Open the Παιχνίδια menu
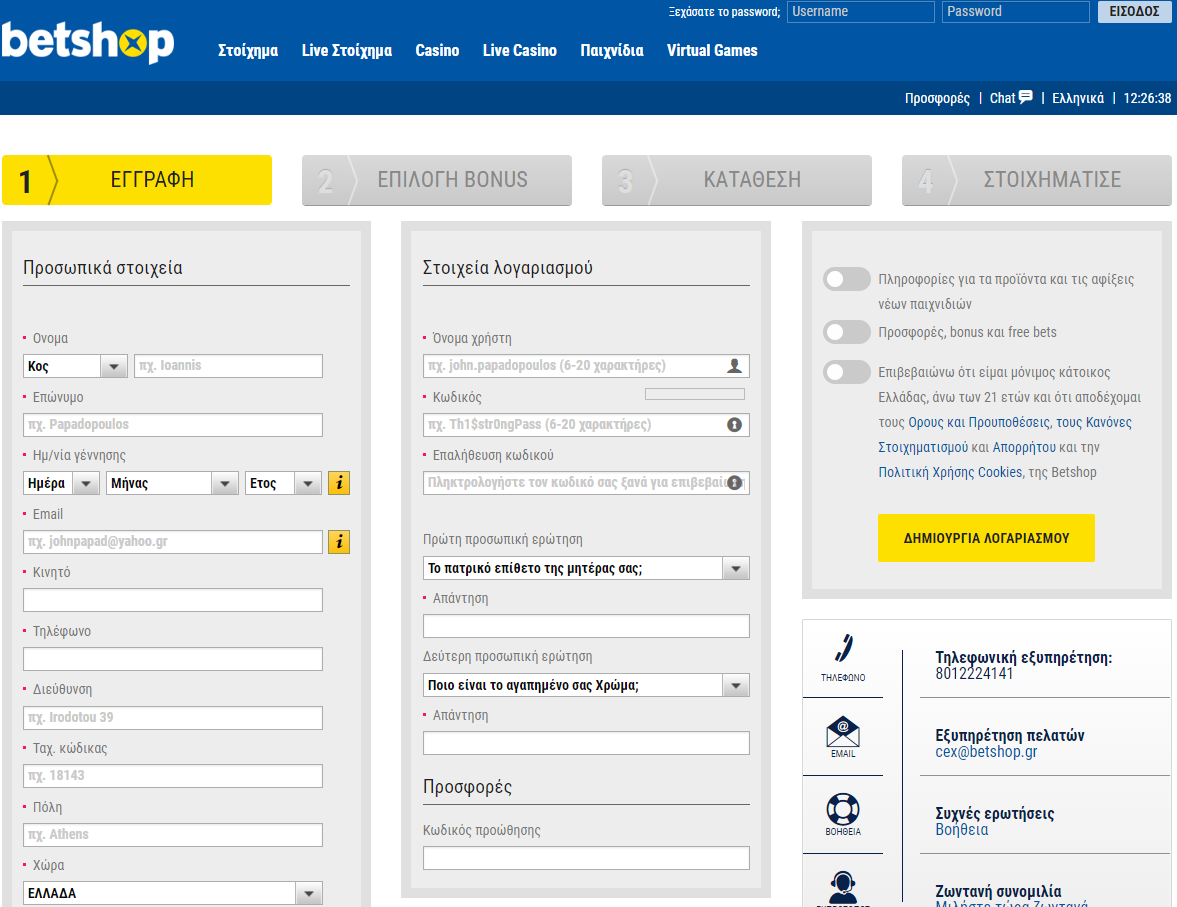 tap(612, 50)
